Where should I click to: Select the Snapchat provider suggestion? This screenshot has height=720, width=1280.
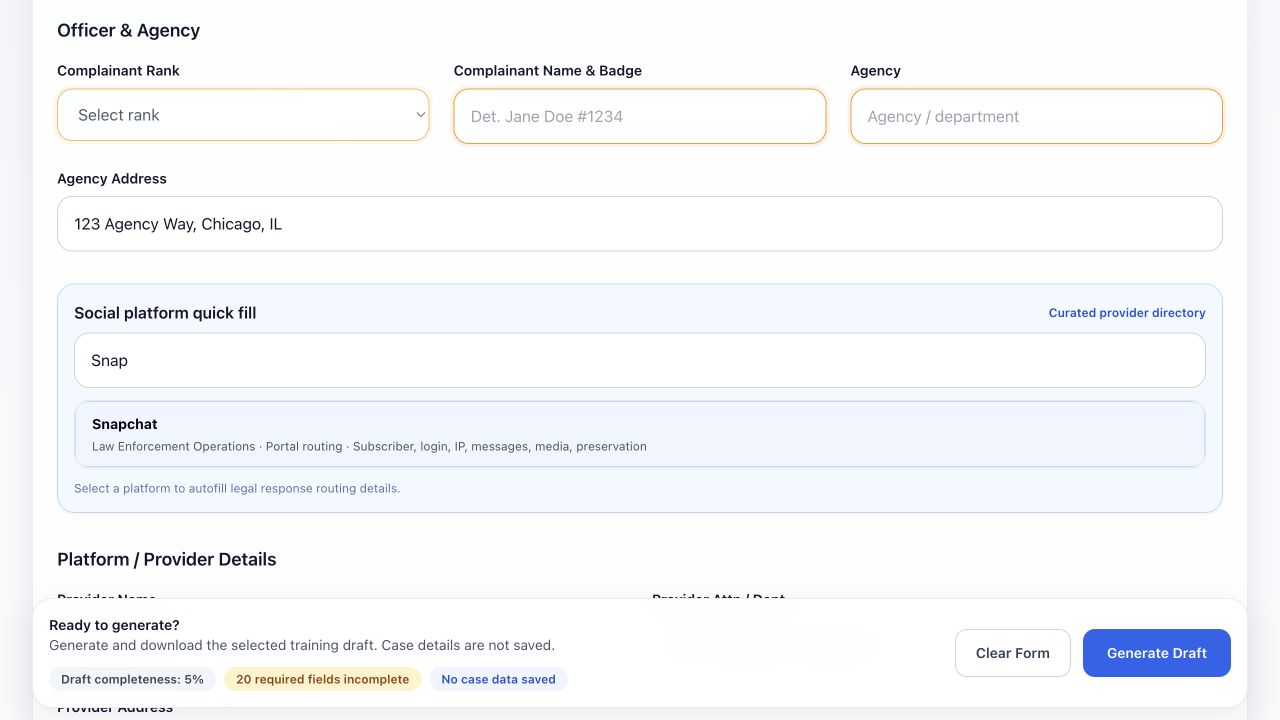[640, 434]
